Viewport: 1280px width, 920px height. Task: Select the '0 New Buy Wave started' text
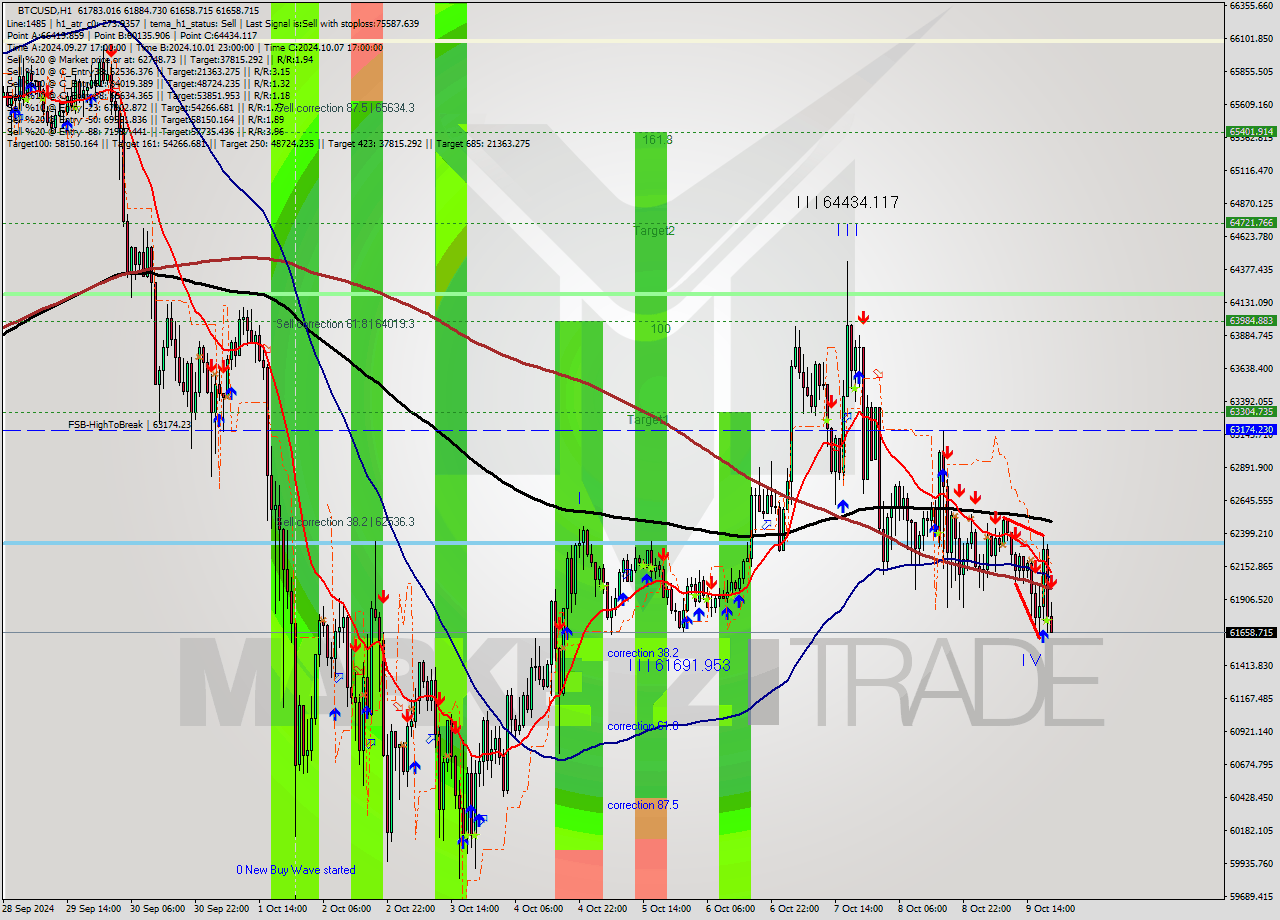(x=296, y=870)
